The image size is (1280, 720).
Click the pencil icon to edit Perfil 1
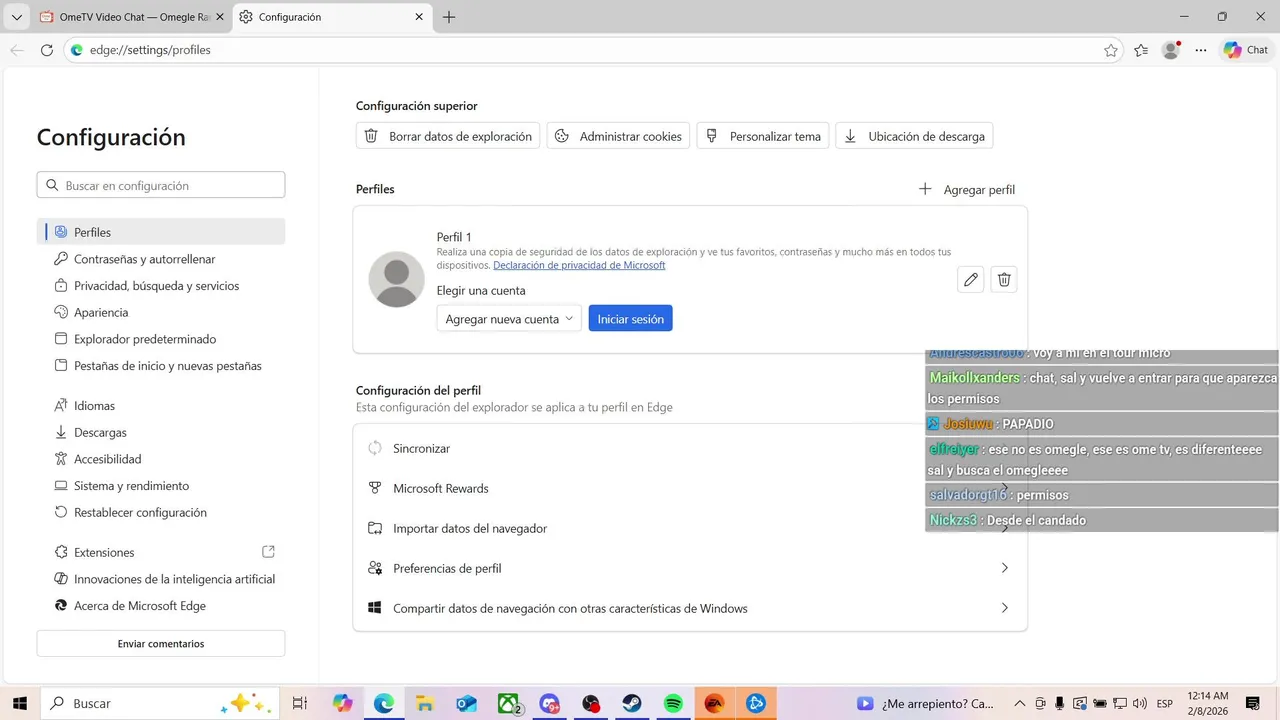point(970,280)
